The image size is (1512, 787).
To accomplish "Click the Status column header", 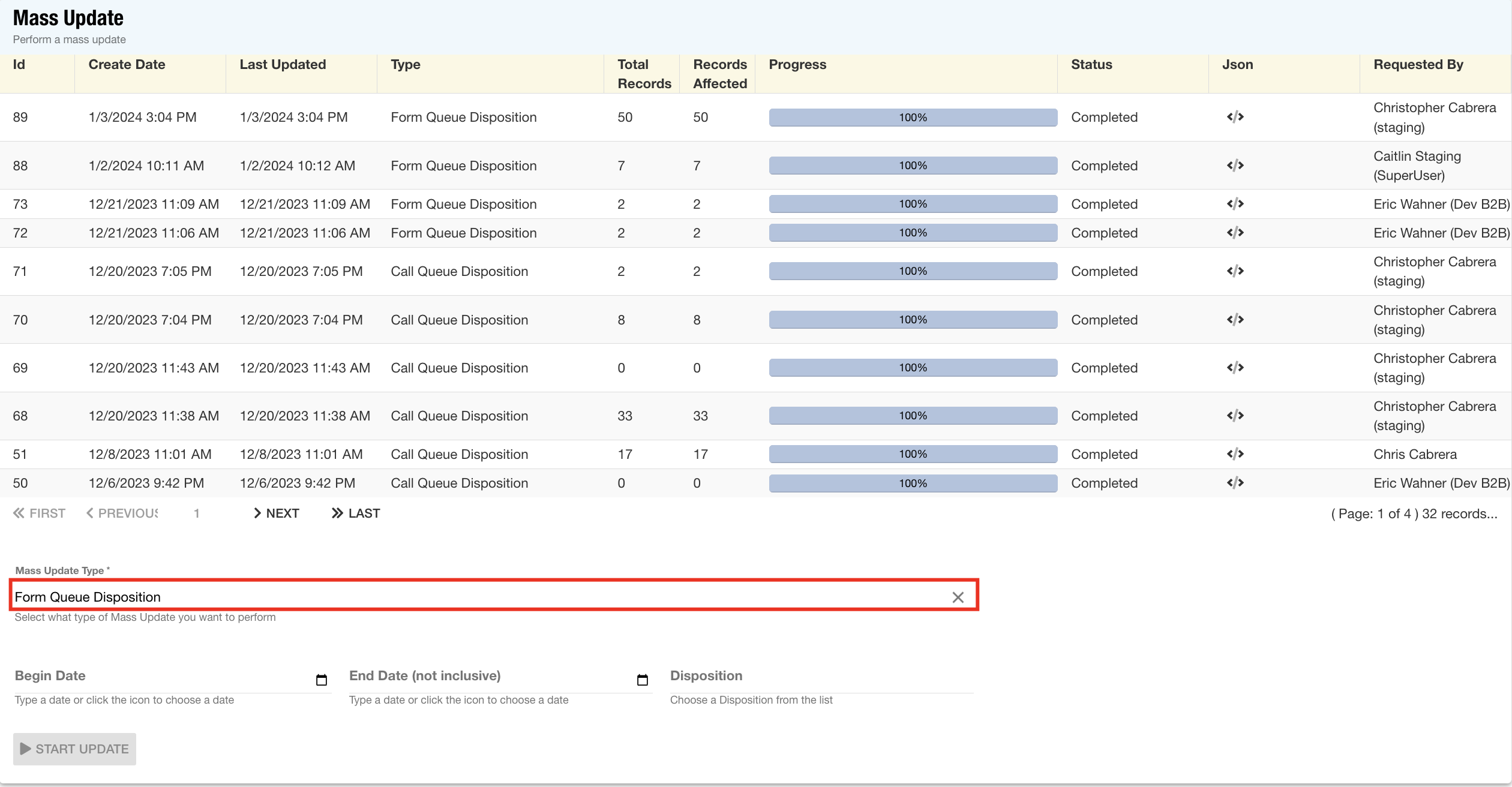I will click(1091, 65).
